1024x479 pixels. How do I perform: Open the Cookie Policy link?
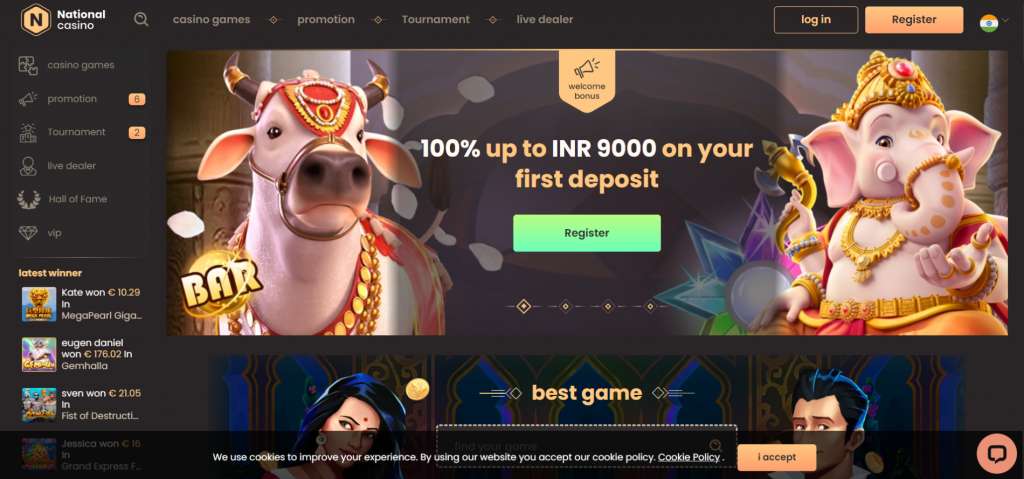[x=688, y=457]
